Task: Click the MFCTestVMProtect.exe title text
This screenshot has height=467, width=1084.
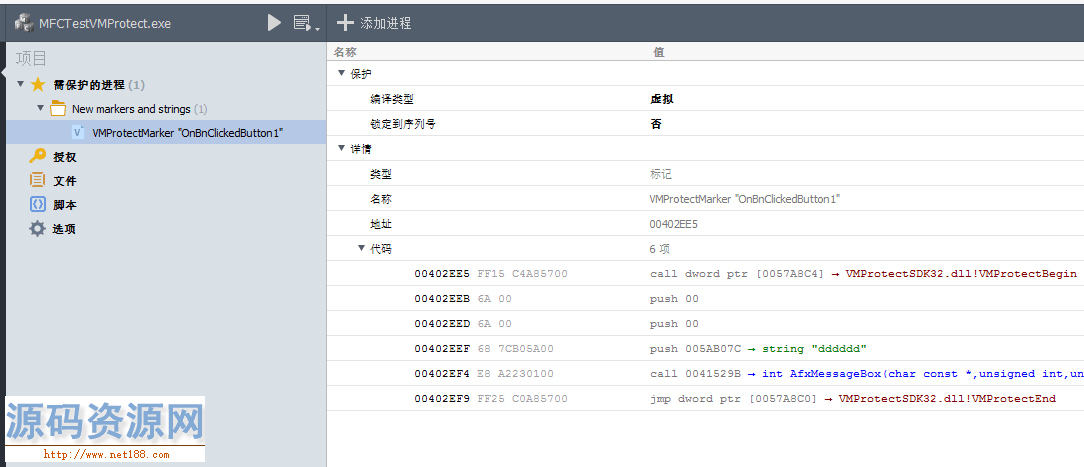Action: coord(105,23)
